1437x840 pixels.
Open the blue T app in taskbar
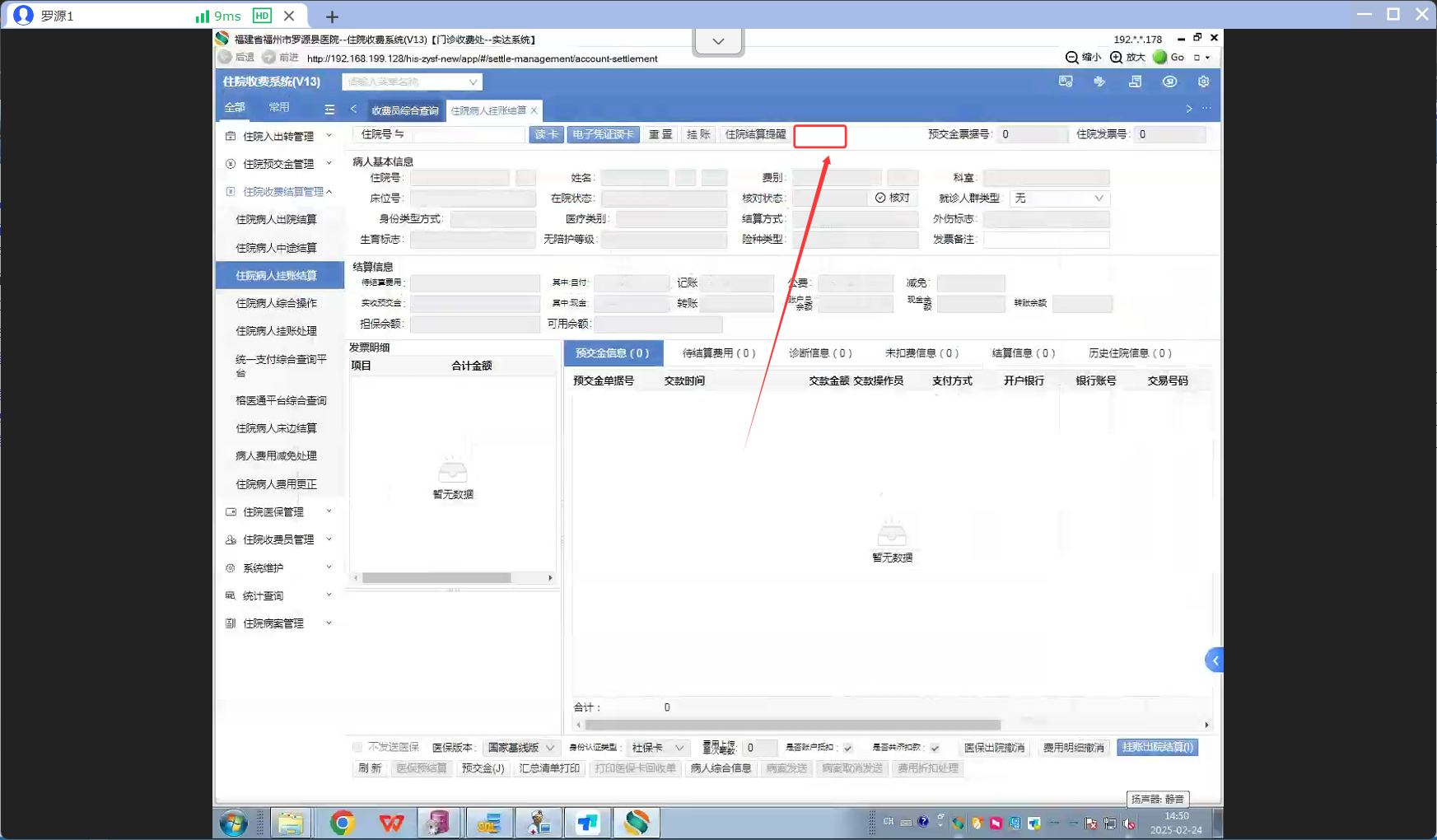[588, 823]
